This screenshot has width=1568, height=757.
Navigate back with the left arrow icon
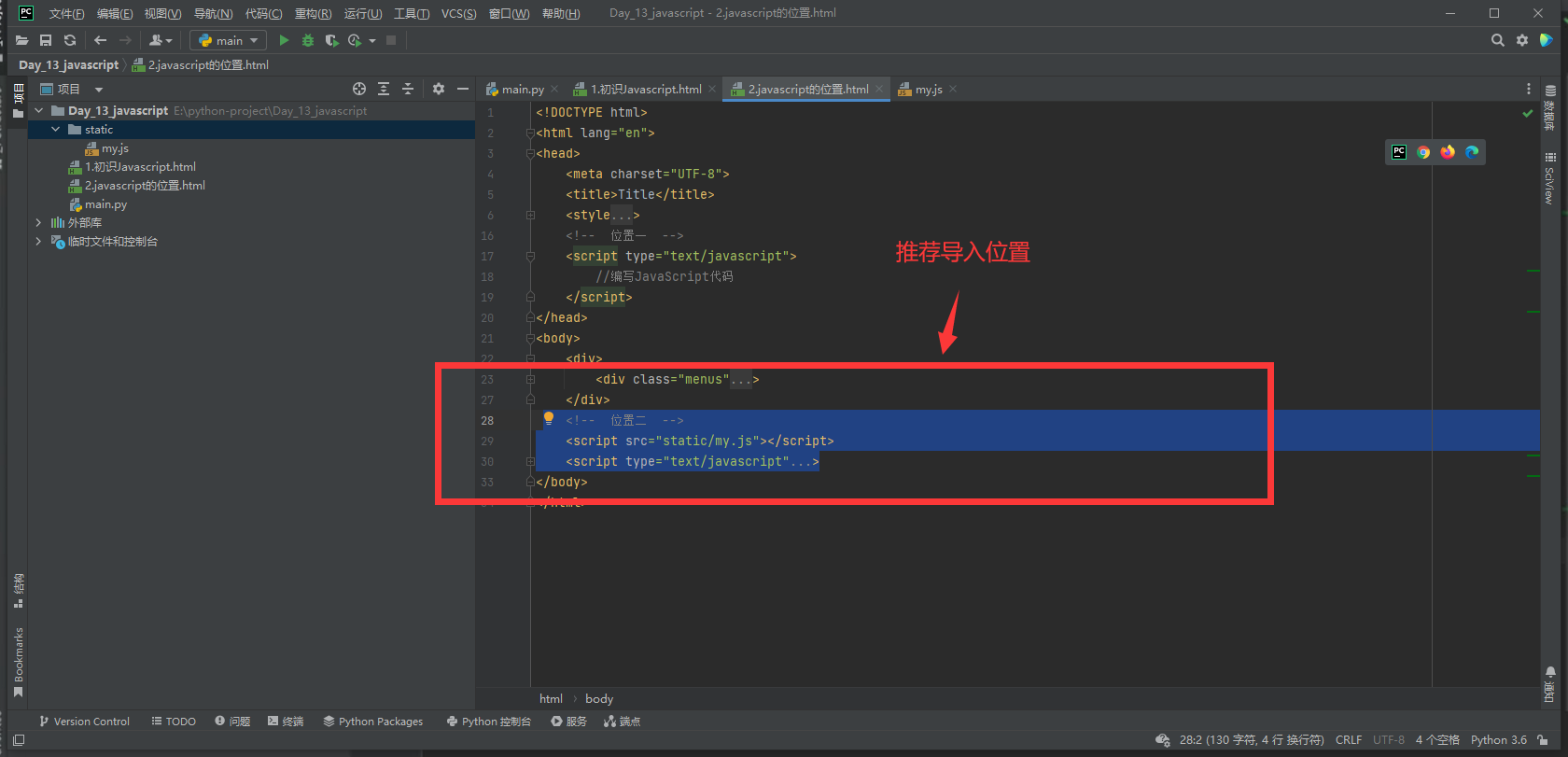[x=100, y=40]
